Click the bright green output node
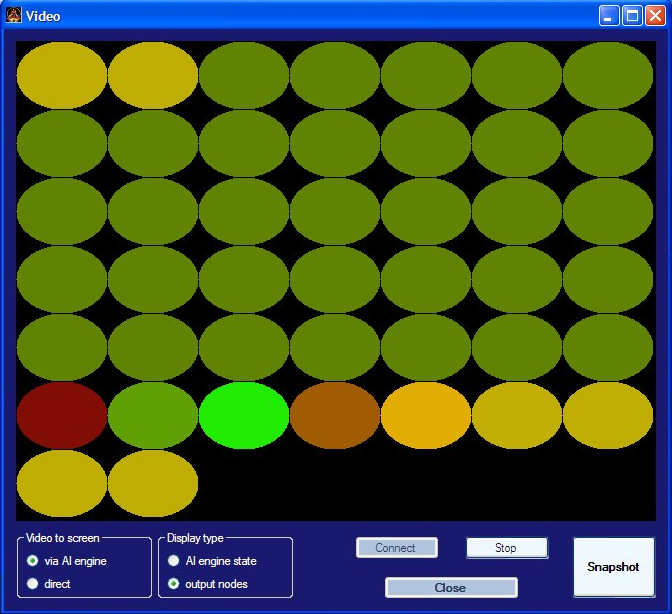The height and width of the screenshot is (614, 672). [244, 415]
